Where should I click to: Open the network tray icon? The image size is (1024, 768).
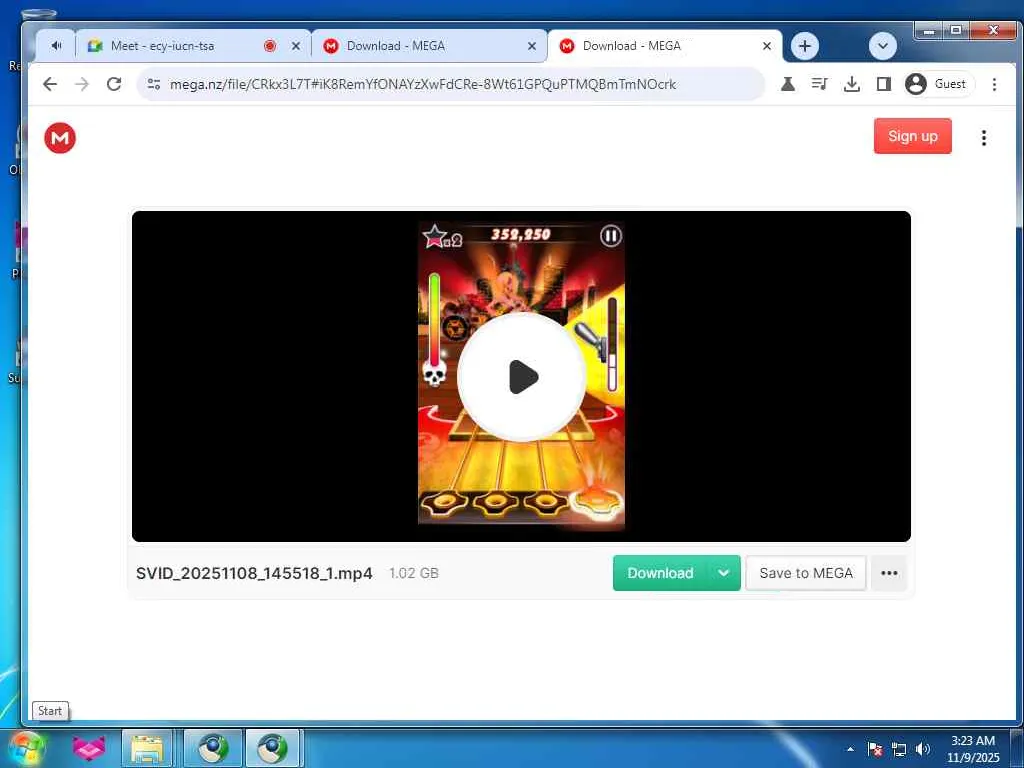coord(899,749)
